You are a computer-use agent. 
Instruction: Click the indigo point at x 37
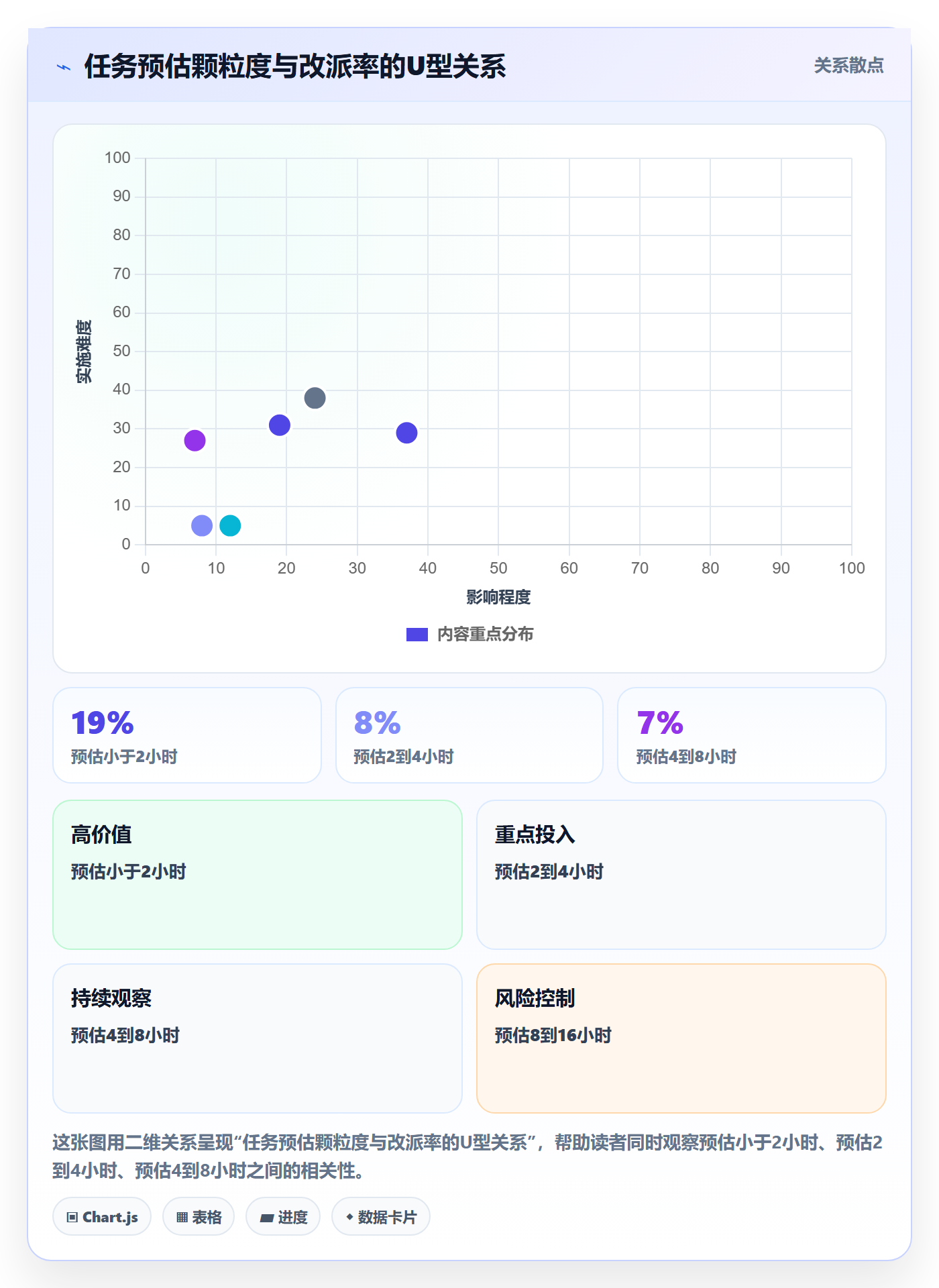[406, 433]
